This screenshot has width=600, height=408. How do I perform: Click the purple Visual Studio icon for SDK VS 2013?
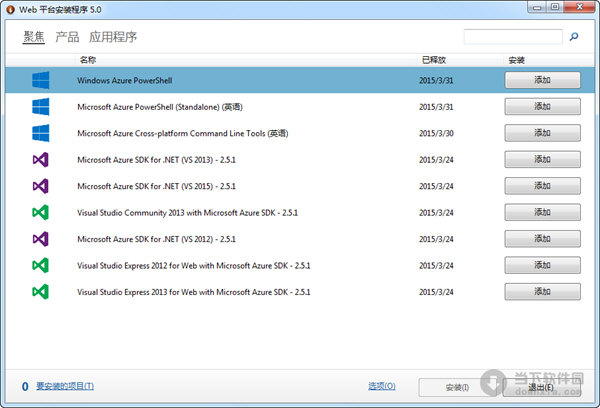pos(41,160)
